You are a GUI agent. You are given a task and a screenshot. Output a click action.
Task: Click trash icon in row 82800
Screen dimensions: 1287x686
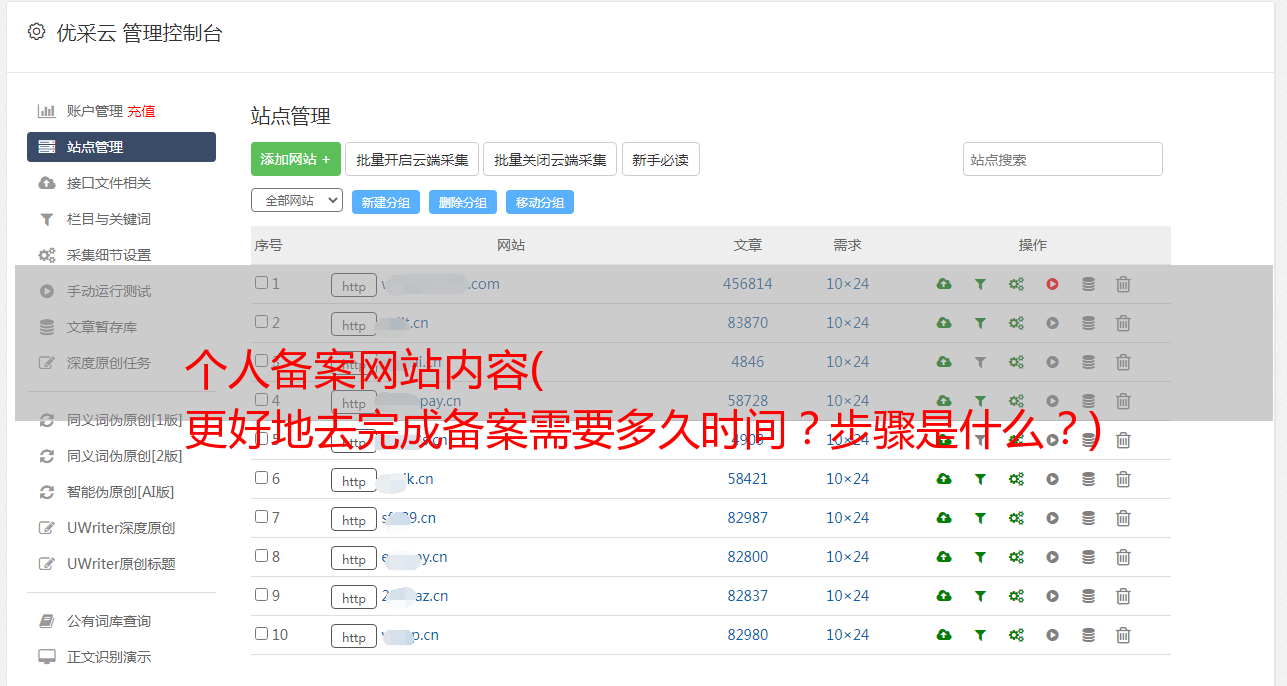1123,557
